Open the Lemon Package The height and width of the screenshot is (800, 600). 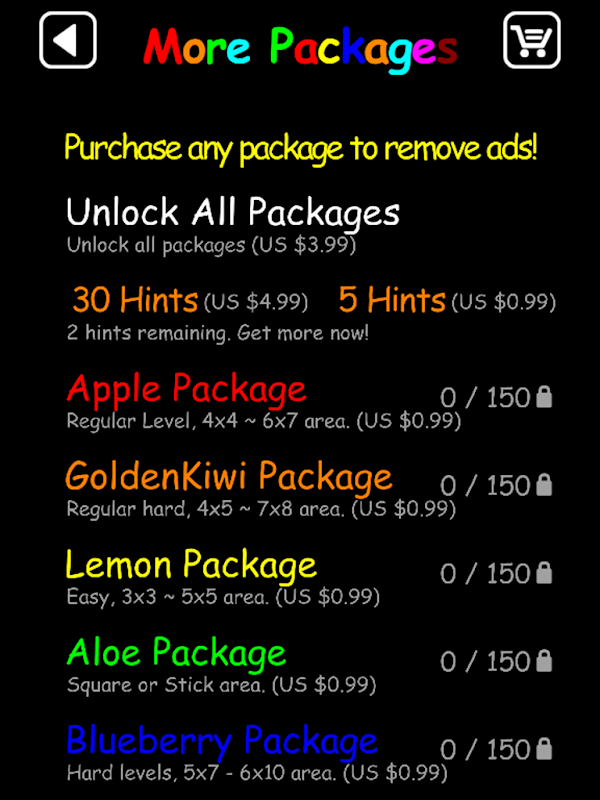(191, 565)
